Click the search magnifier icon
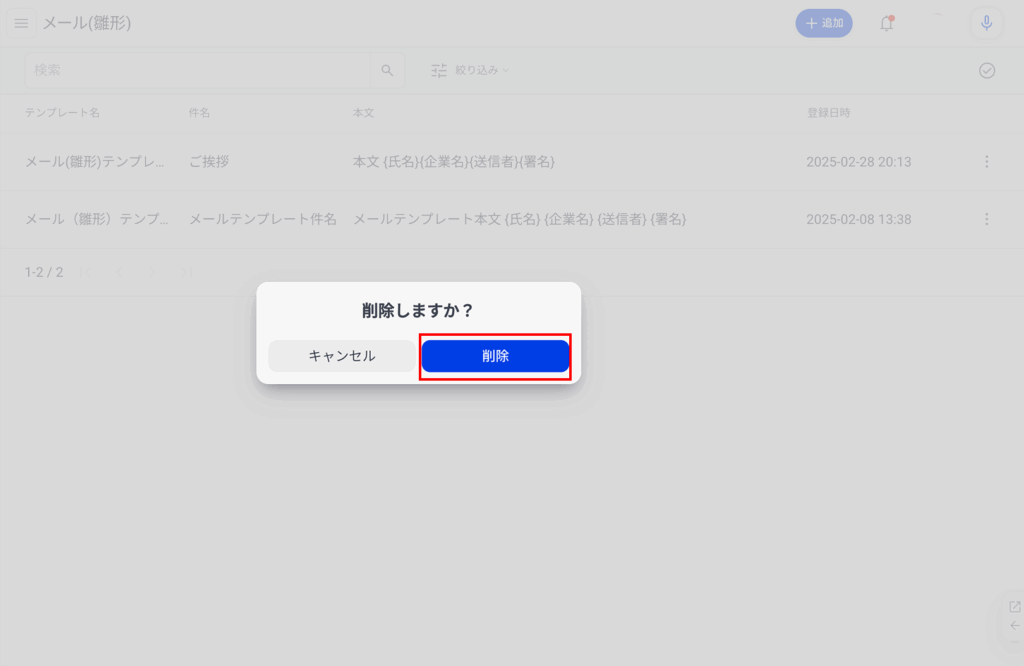Screen dimensions: 1024x666 pyautogui.click(x=387, y=70)
